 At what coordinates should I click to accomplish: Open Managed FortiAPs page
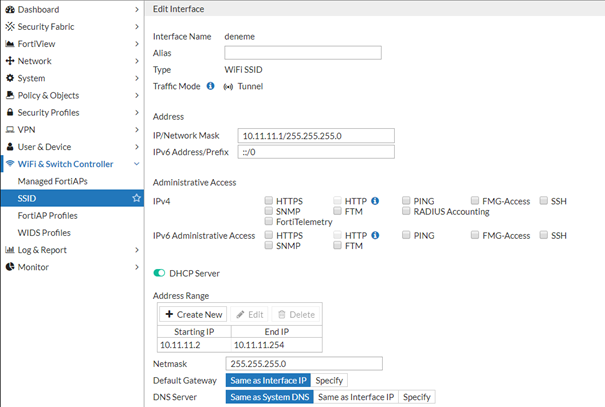tap(55, 181)
